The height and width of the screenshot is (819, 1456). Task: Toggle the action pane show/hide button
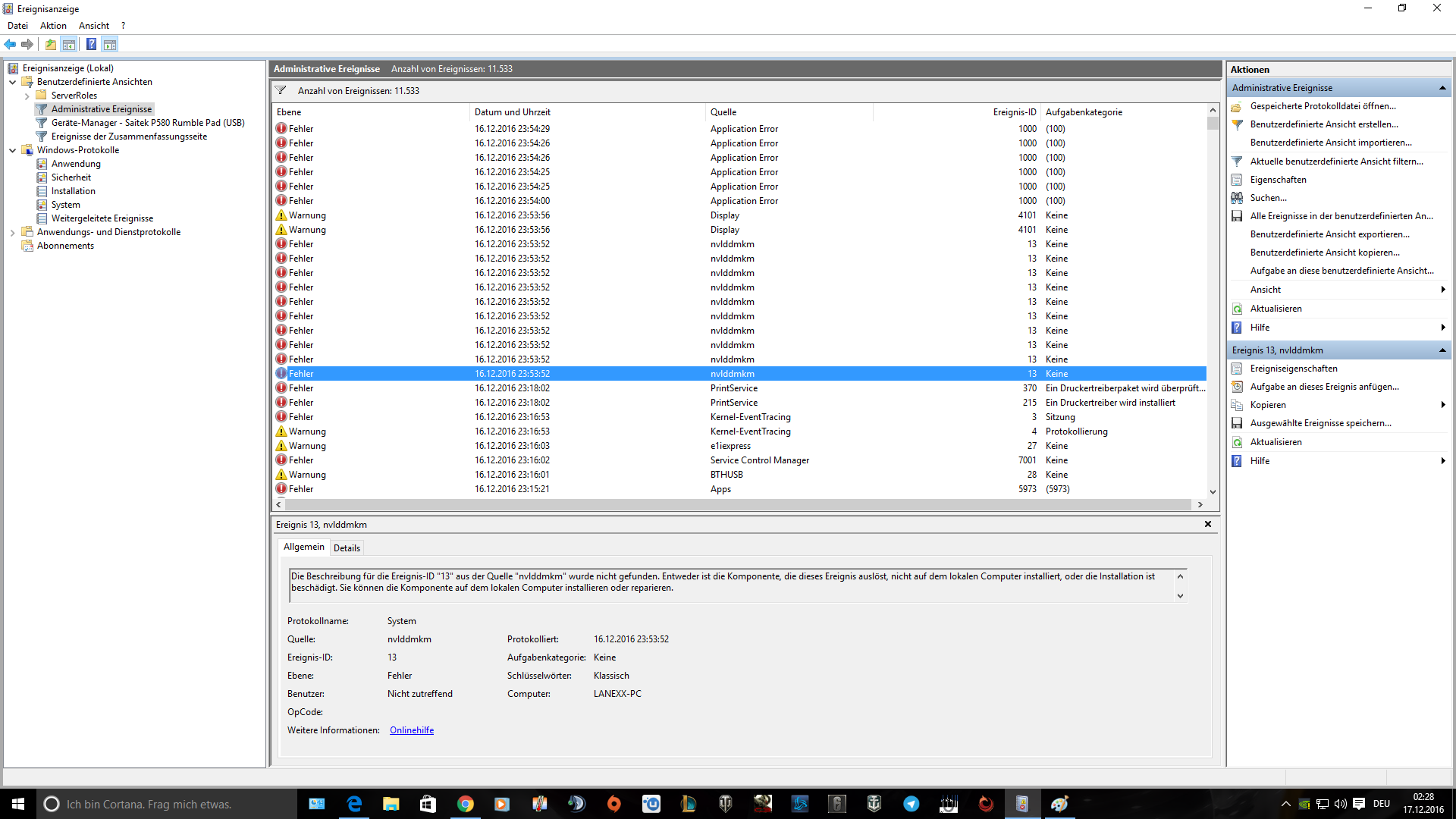pyautogui.click(x=110, y=44)
